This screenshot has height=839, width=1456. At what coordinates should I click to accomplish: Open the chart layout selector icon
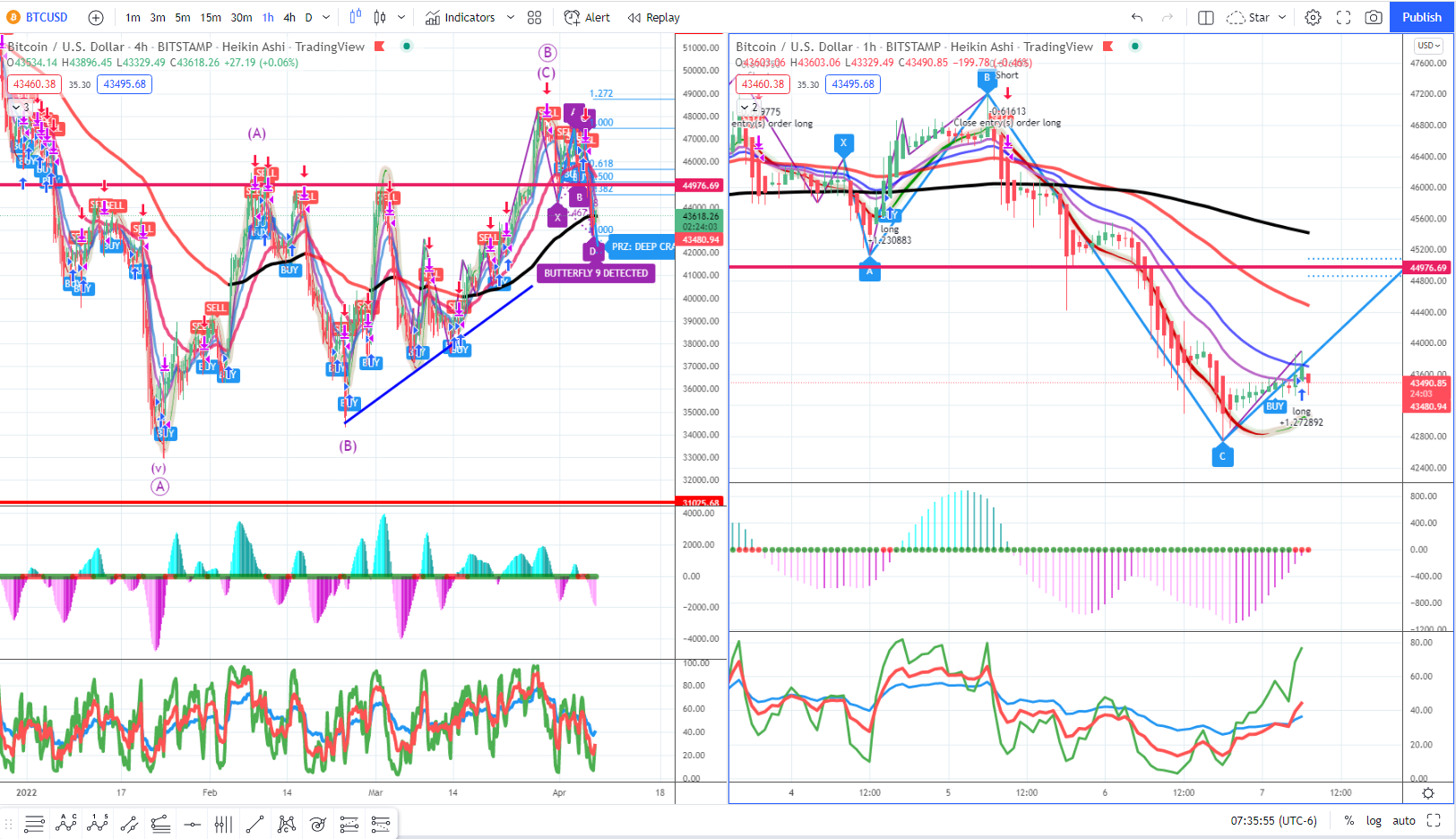click(1206, 17)
